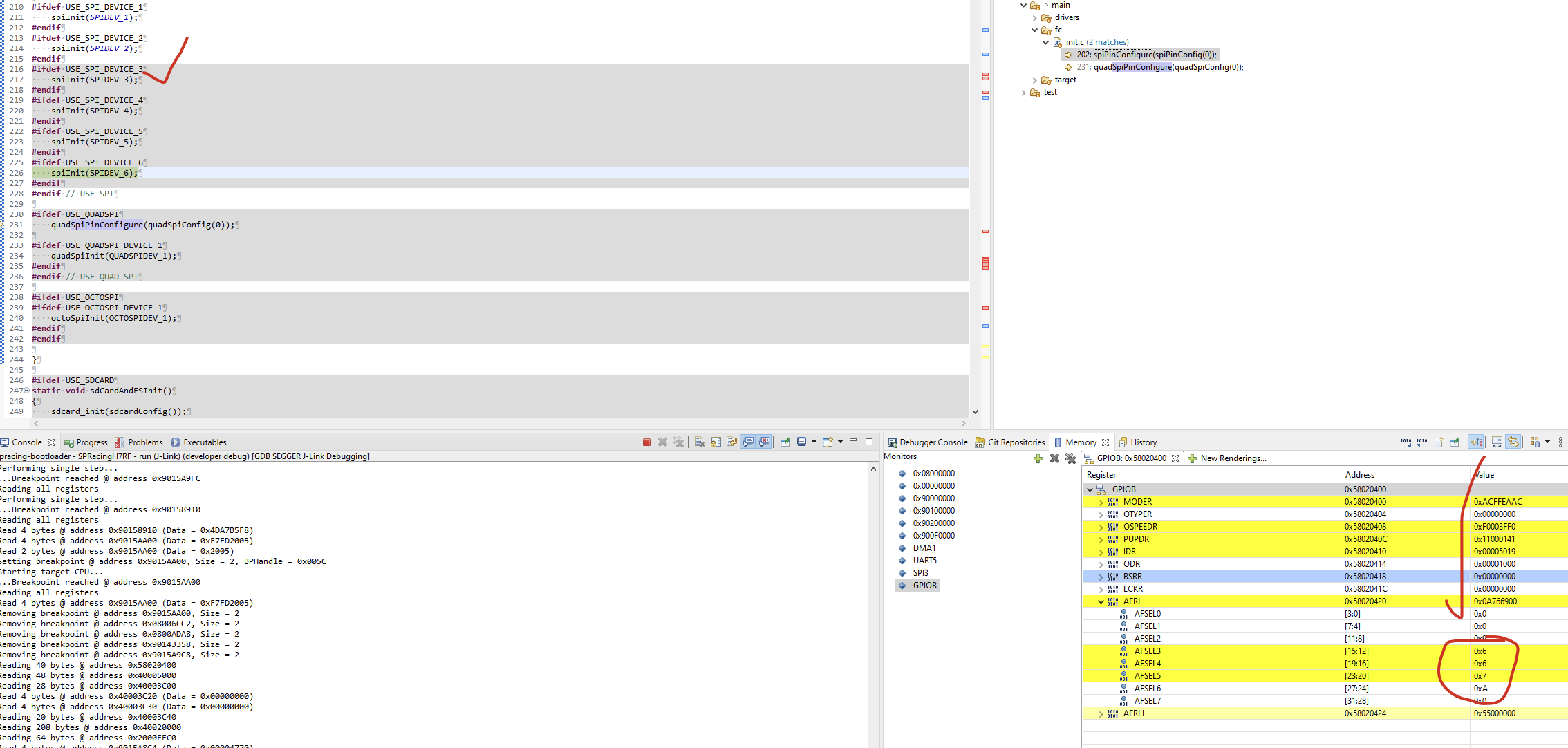Collapse the AFRL register to hide AFSEL fields
This screenshot has height=748, width=1568.
1101,601
